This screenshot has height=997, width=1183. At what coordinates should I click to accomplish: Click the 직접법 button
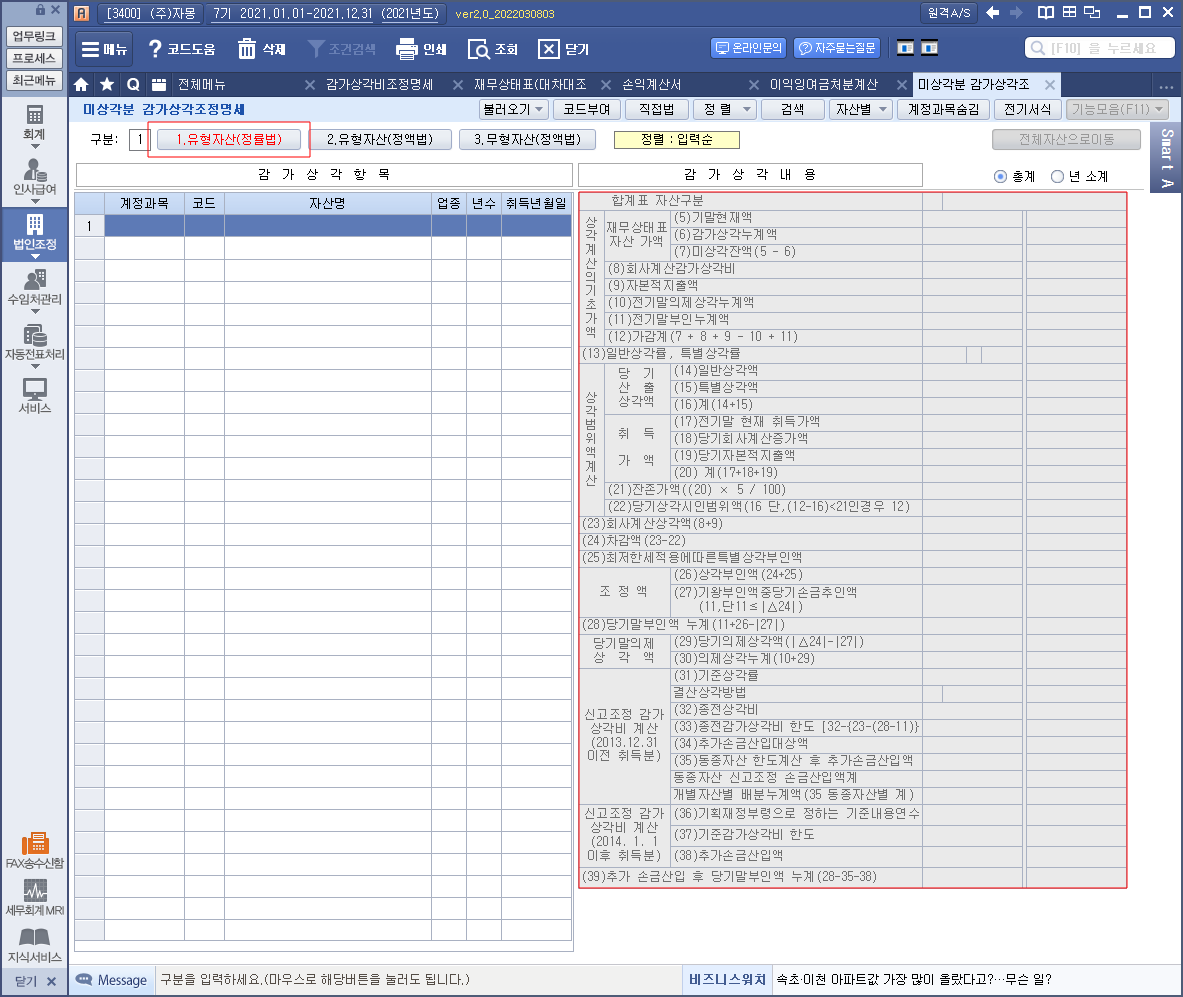[x=656, y=109]
